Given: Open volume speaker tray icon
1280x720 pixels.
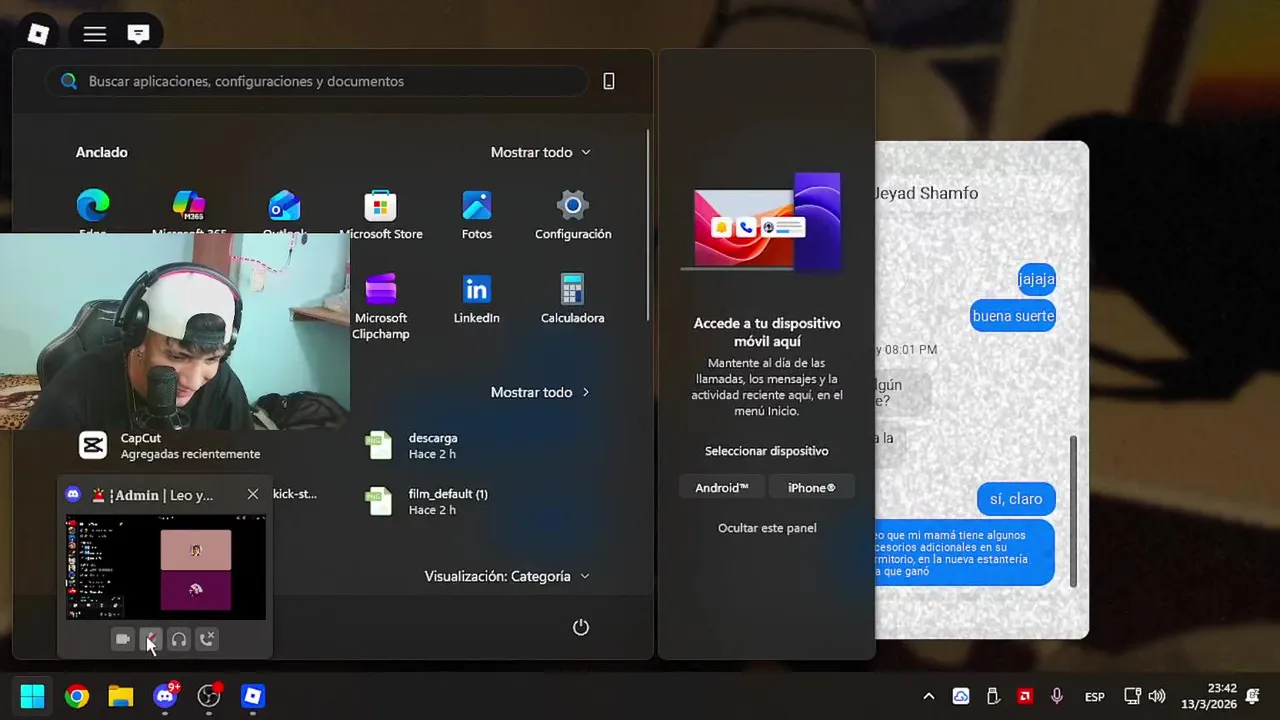Looking at the screenshot, I should click(x=1157, y=696).
